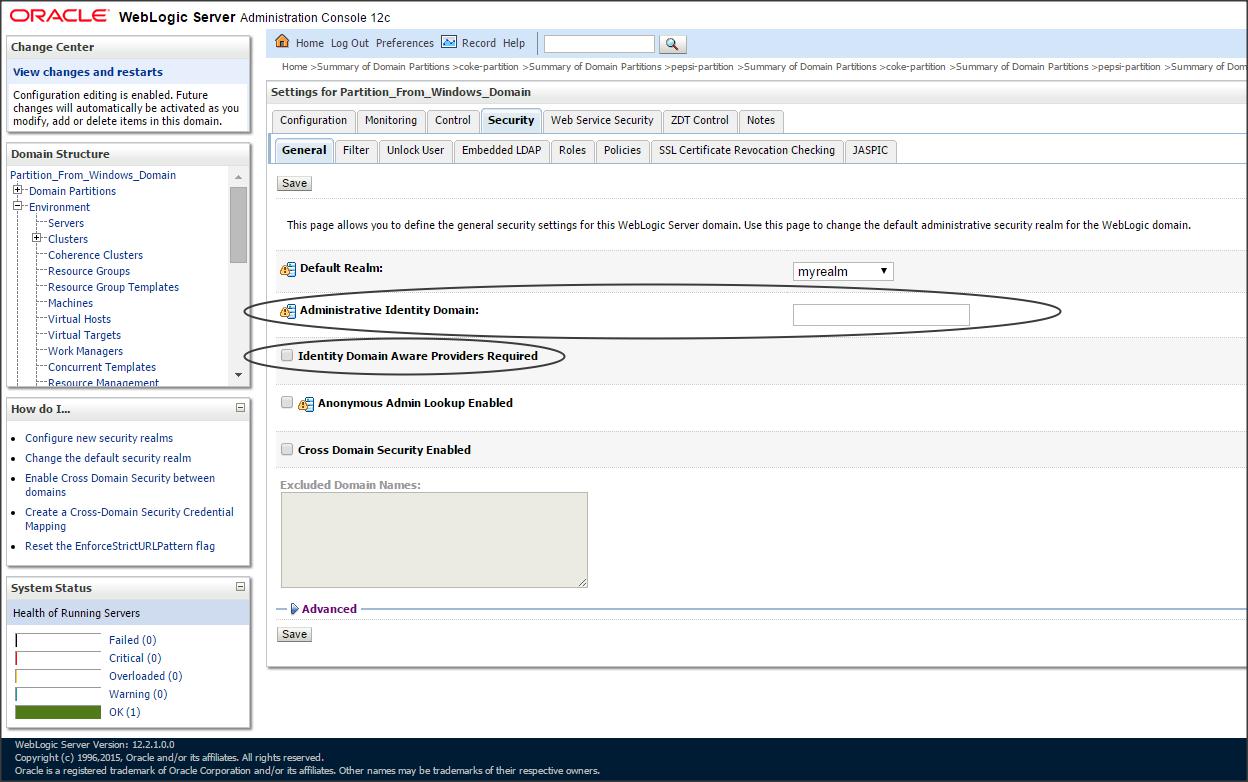Open Partition_From_Windows_Domain root node
The image size is (1248, 782).
93,175
